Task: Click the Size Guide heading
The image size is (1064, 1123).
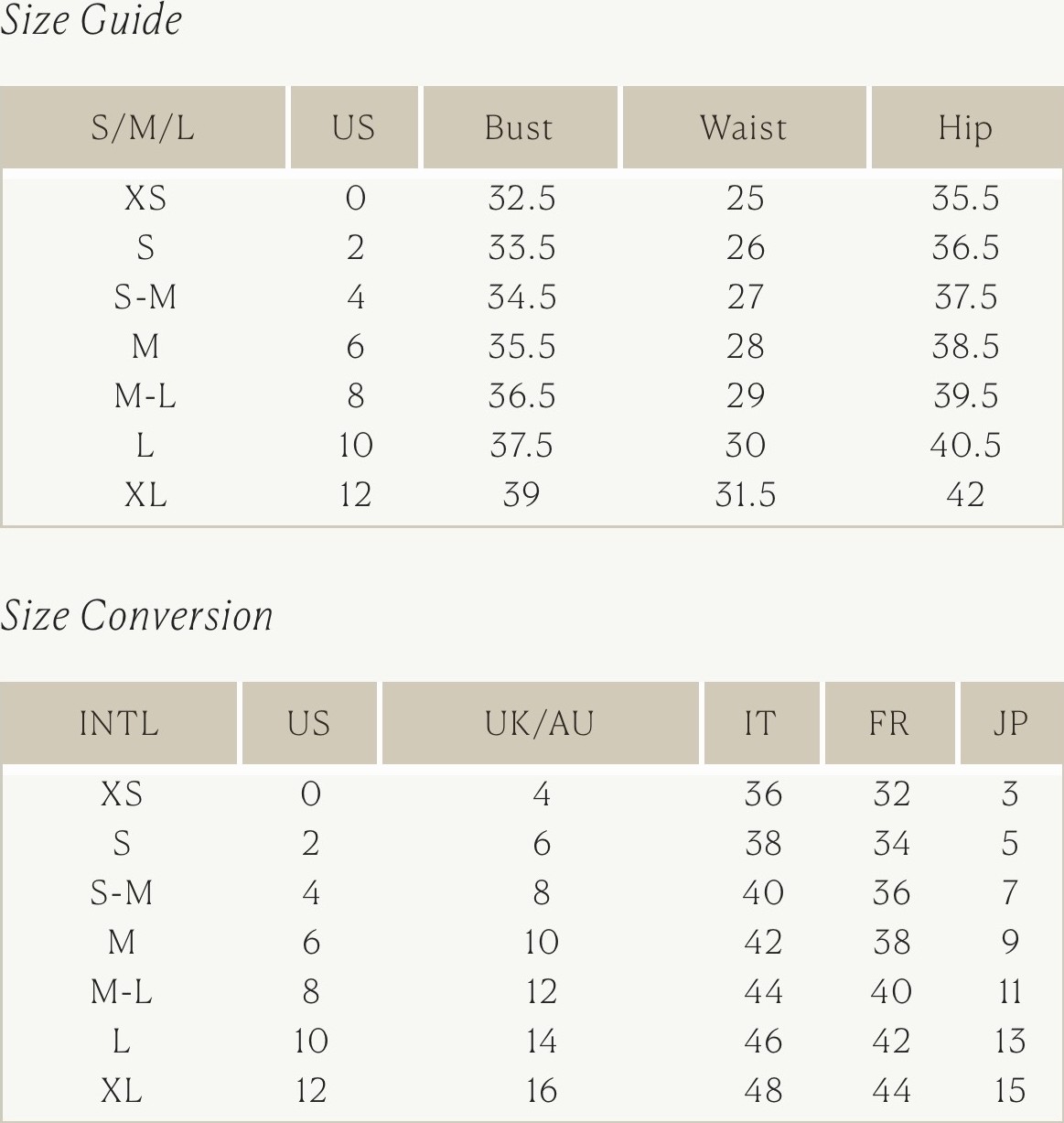Action: coord(91,20)
